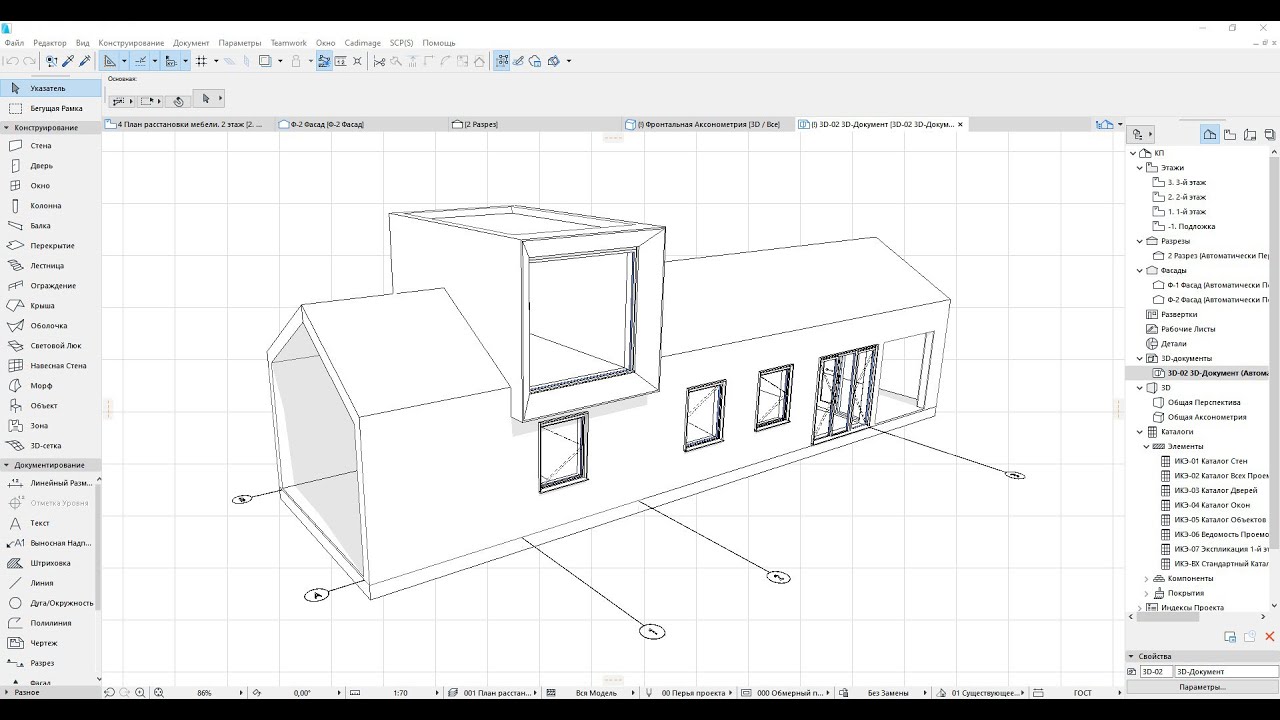Toggle the highlighted group suspend button
This screenshot has width=1280, height=720.
(502, 61)
